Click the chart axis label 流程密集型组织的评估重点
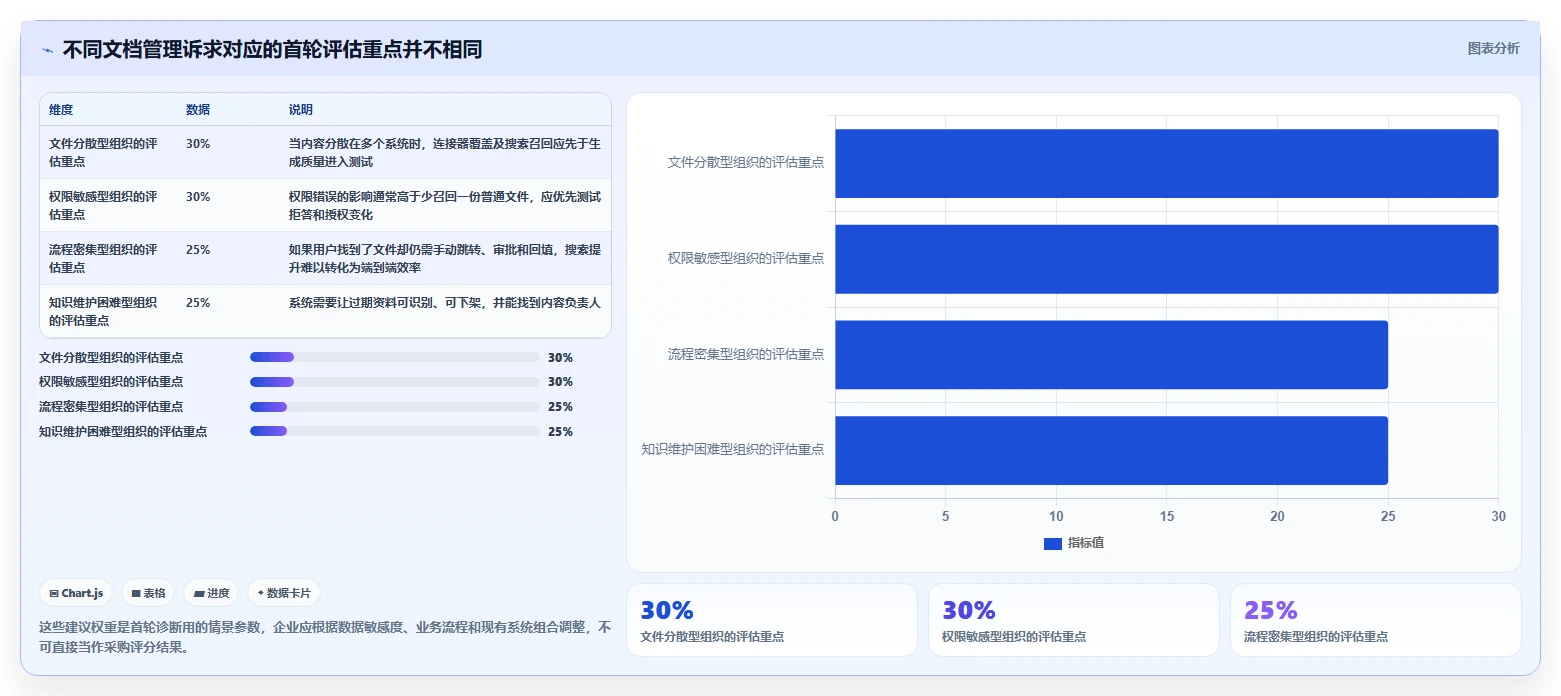The width and height of the screenshot is (1561, 696). [746, 354]
